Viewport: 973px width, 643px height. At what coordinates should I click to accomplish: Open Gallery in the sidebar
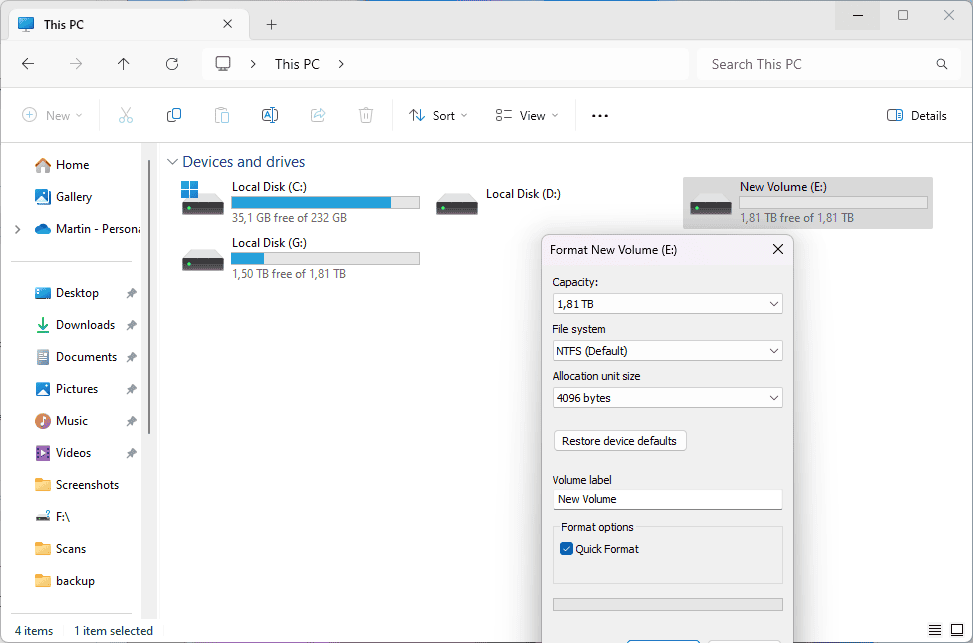[x=64, y=197]
